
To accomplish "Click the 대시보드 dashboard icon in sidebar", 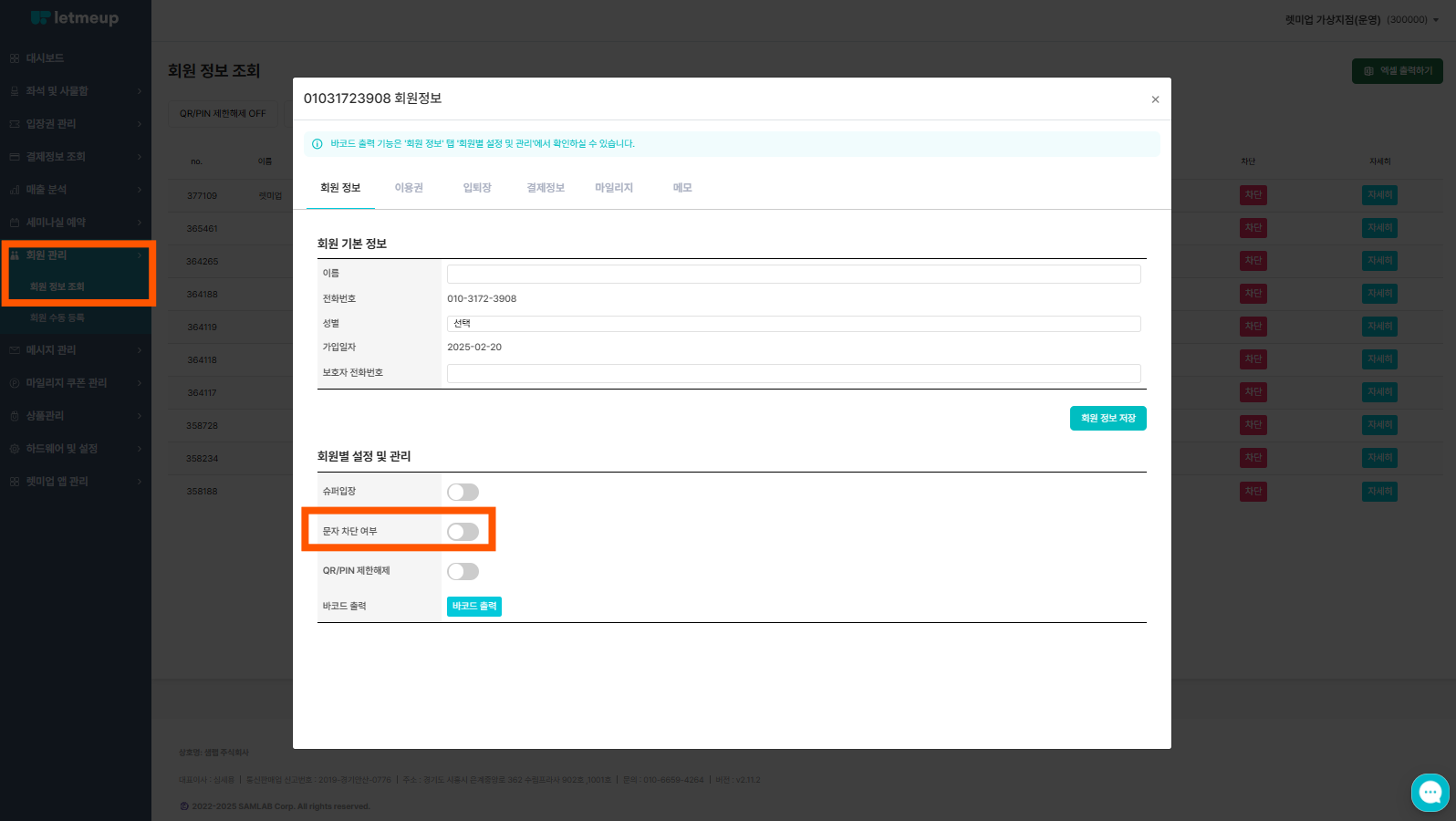I will click(15, 58).
